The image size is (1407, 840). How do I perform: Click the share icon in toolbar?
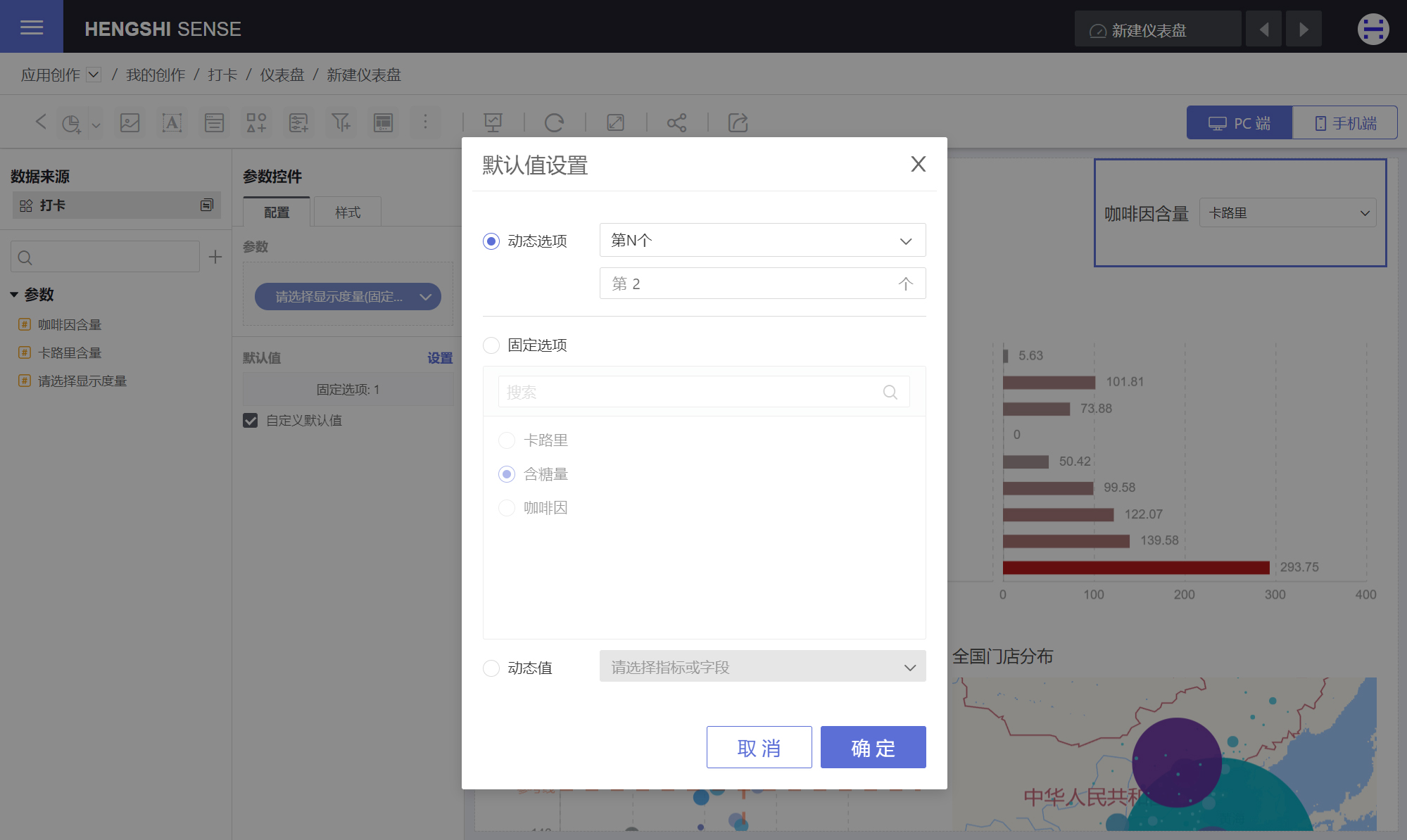point(677,122)
